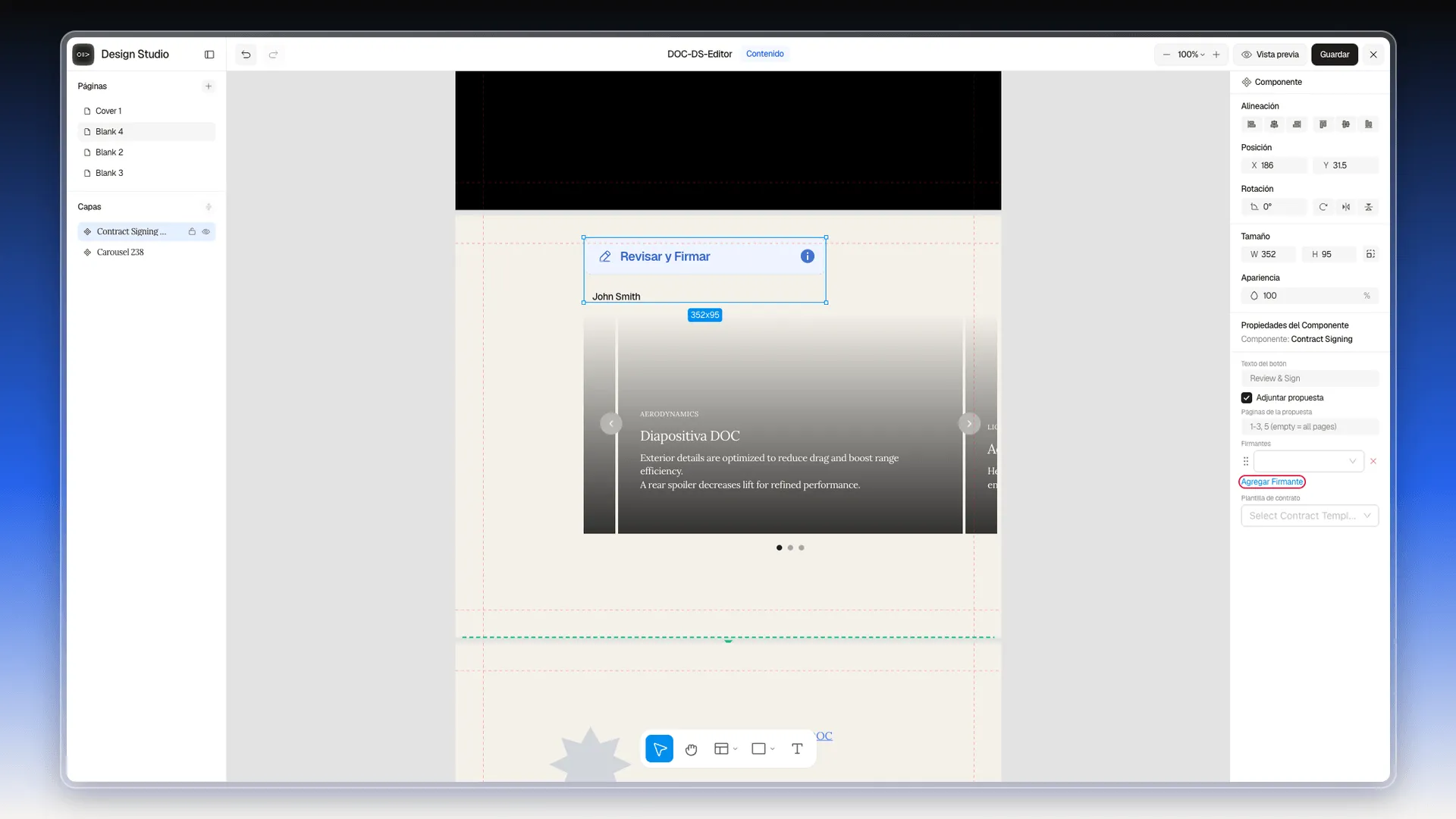Click the Texto del botón input field
This screenshot has width=1456, height=819.
1310,378
